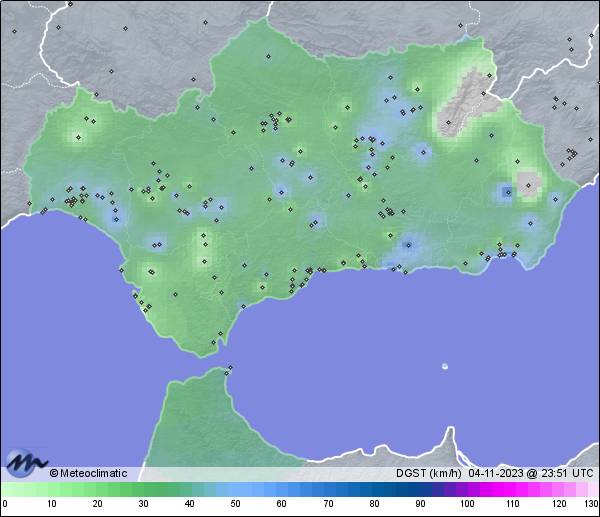The width and height of the screenshot is (600, 517).
Task: Click the 0 label on the color scale
Action: pos(5,504)
